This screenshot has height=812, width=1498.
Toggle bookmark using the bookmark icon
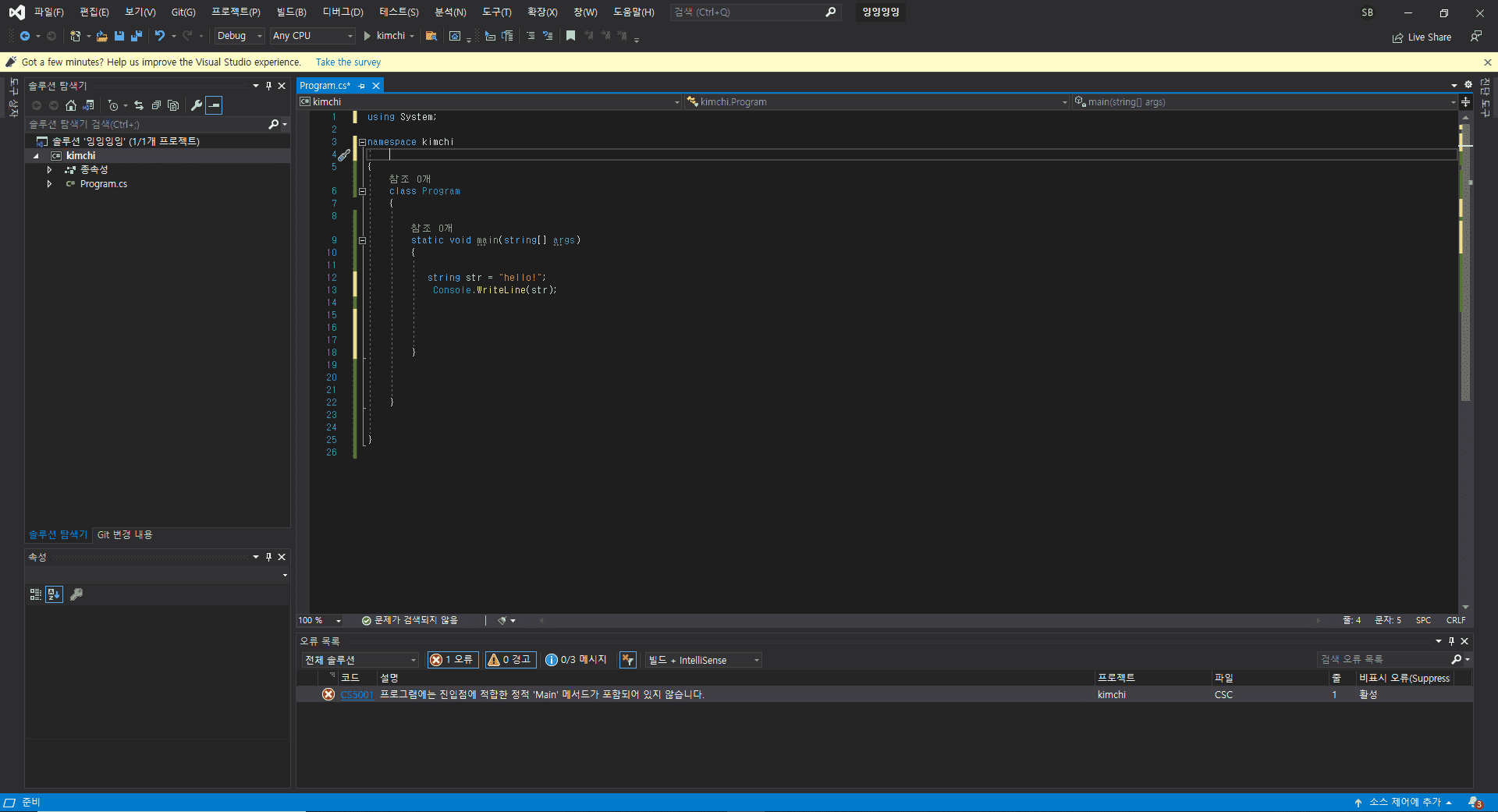[570, 36]
